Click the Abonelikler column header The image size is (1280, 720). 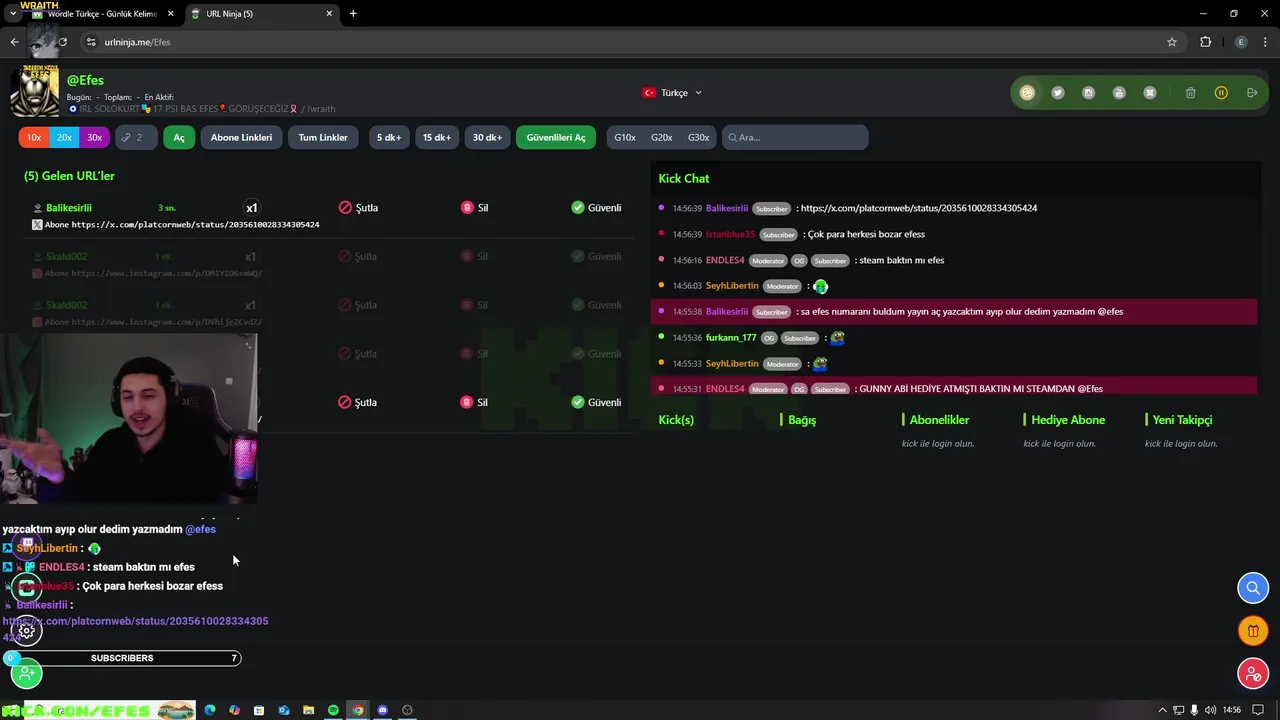[x=939, y=420]
